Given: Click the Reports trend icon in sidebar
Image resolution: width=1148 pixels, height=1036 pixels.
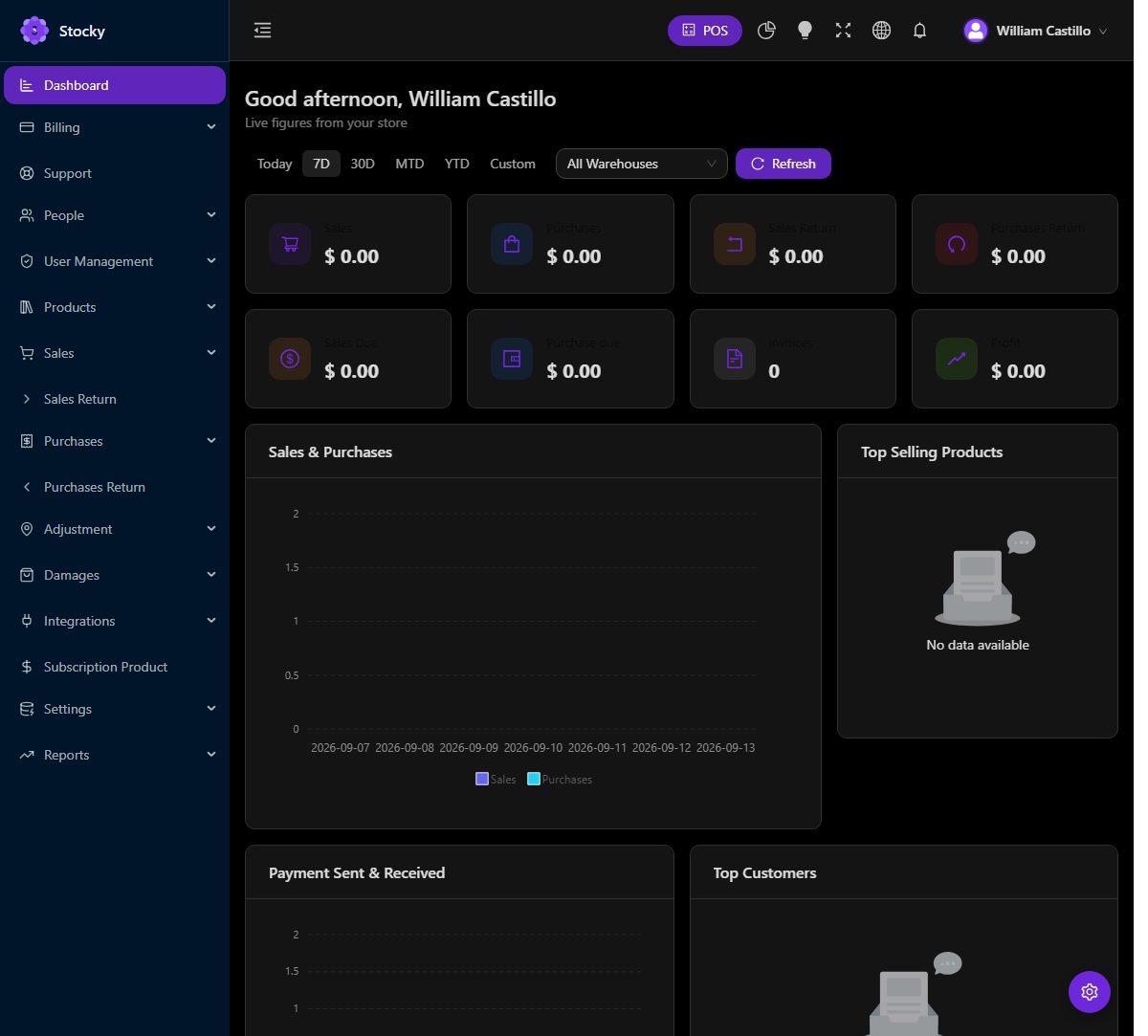Looking at the screenshot, I should click(x=27, y=755).
